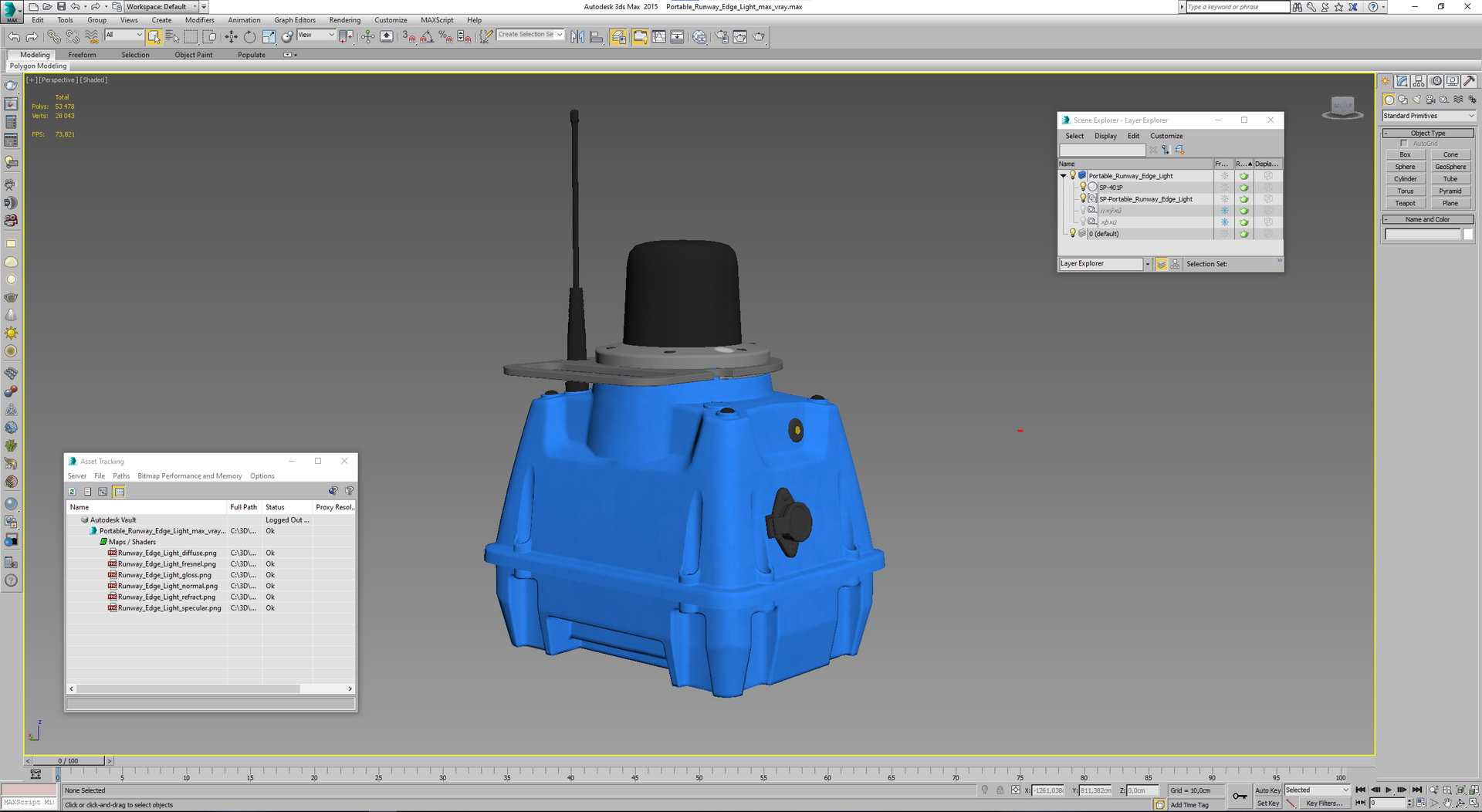1482x812 pixels.
Task: Click the Play Animation button
Action: point(1388,790)
